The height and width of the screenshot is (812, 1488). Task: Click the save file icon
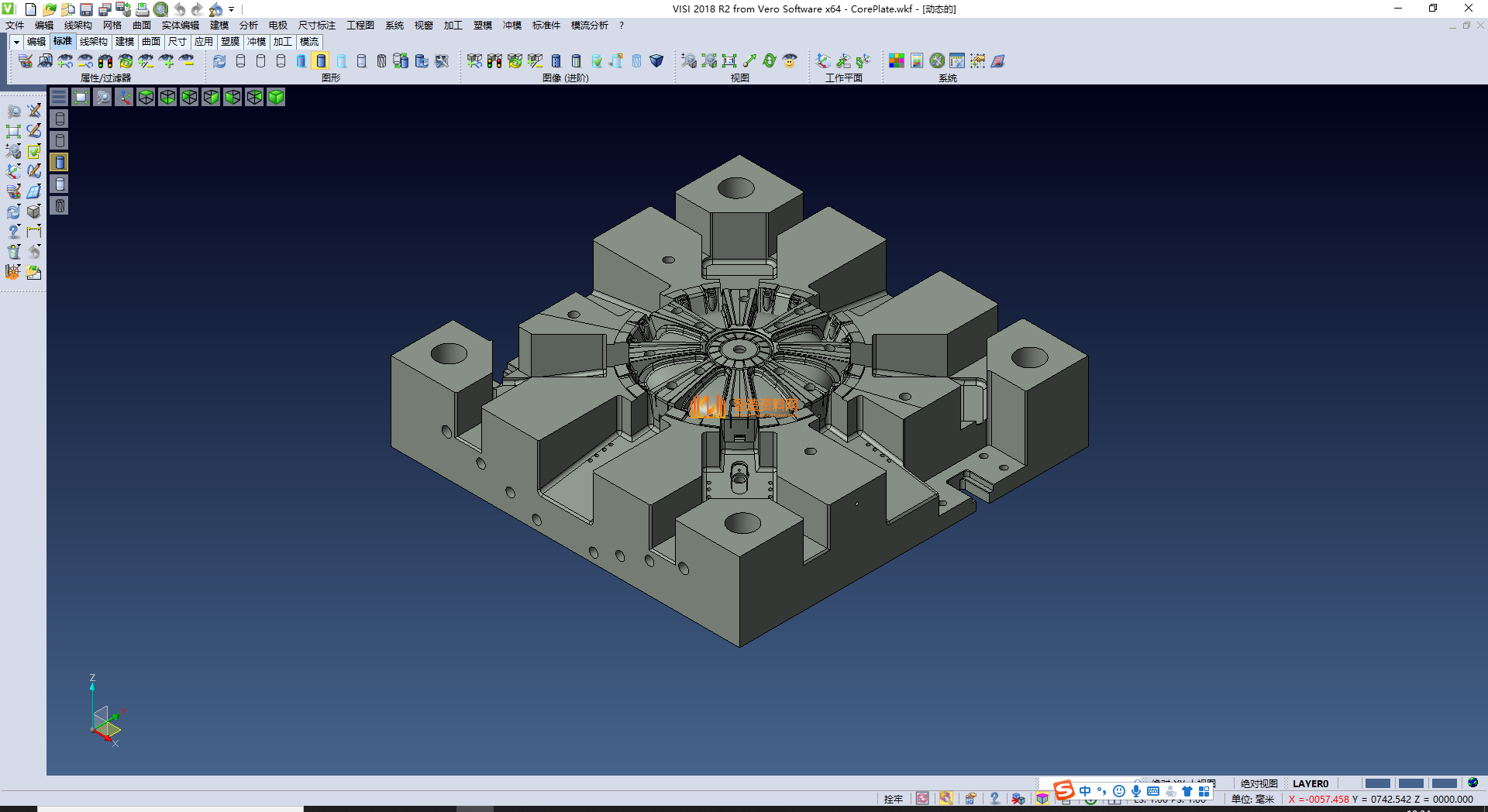87,9
